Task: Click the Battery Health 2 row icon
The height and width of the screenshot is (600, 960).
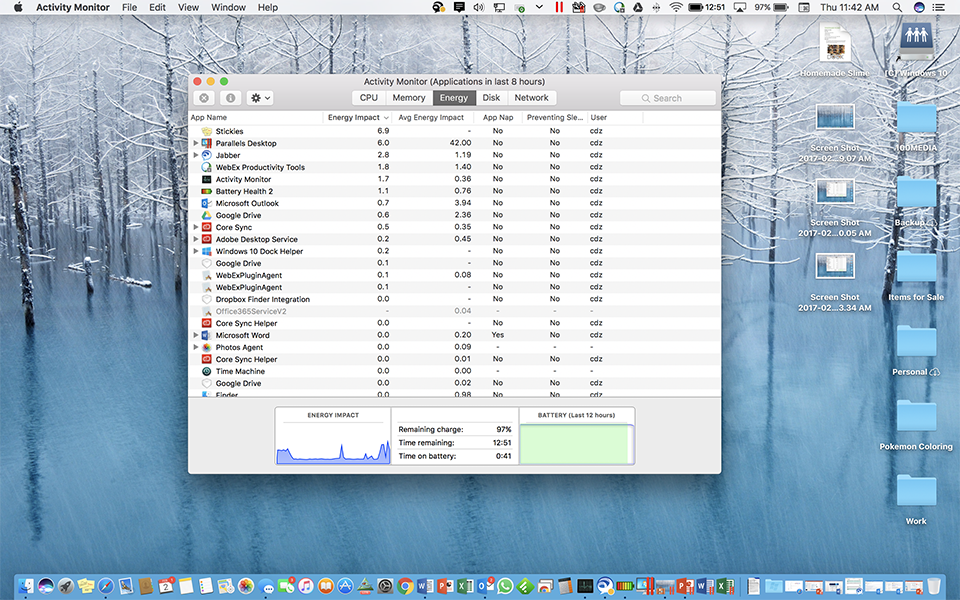Action: [207, 191]
